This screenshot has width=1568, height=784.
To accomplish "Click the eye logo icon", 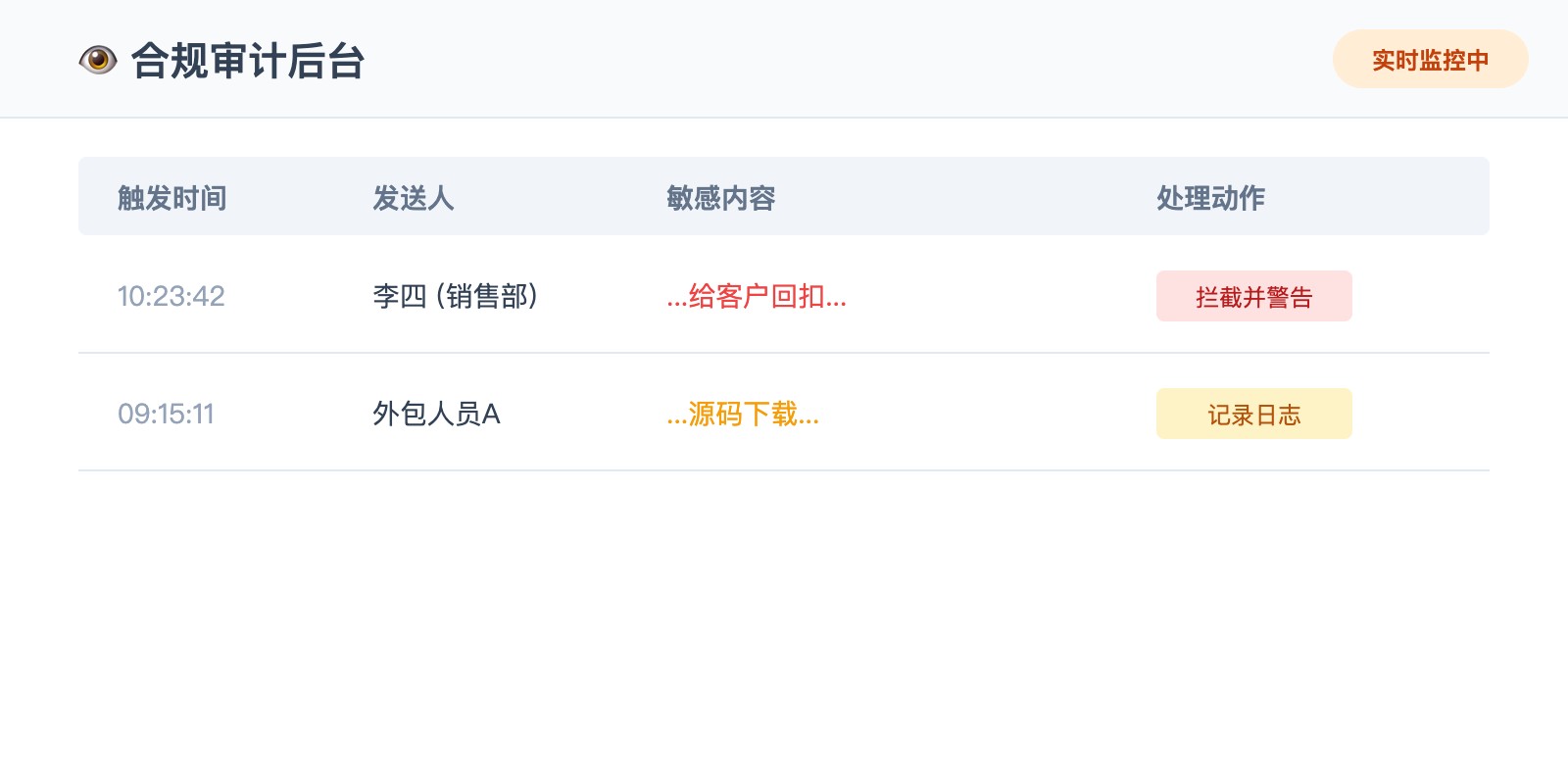I will pyautogui.click(x=98, y=60).
